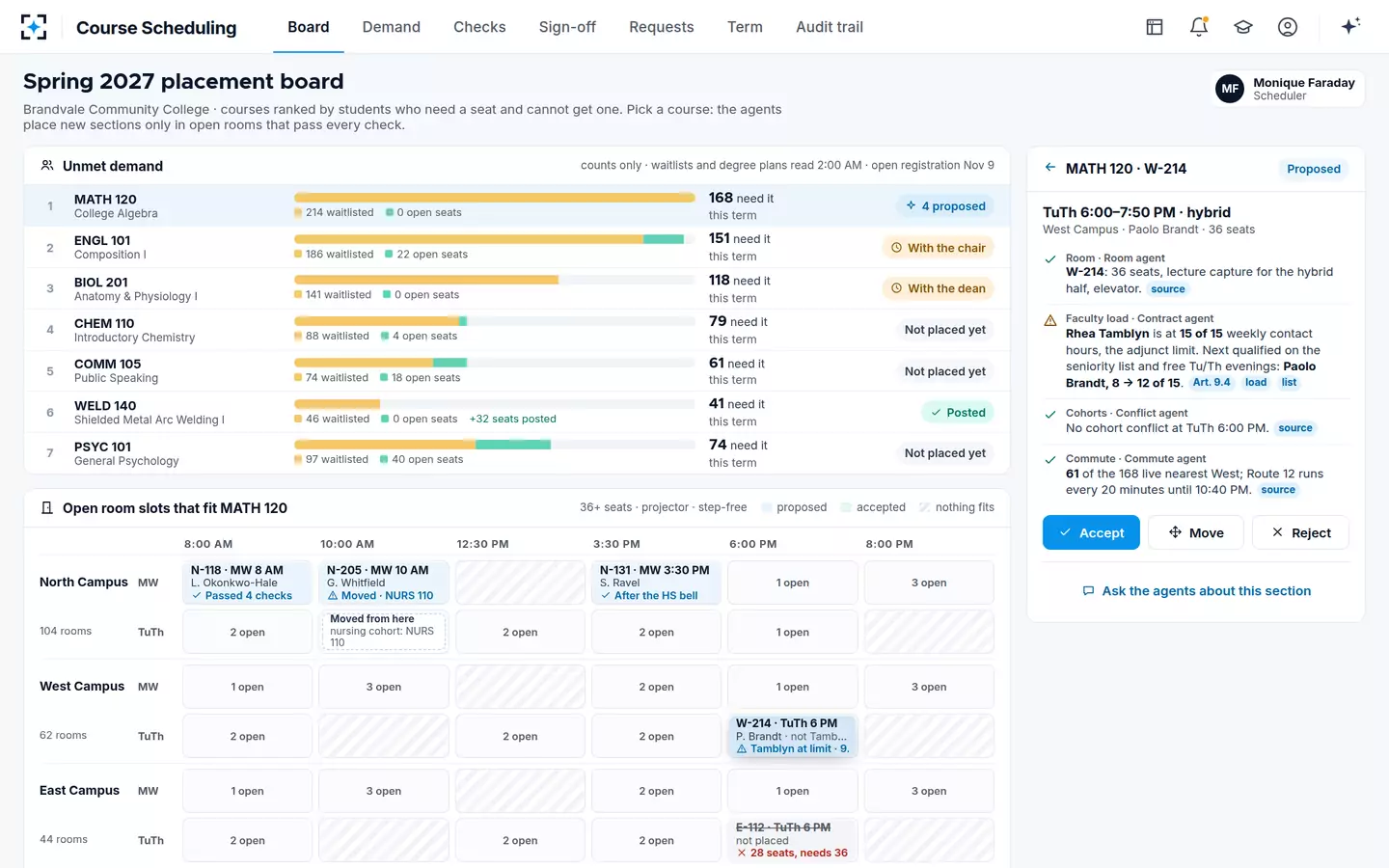Click the Posted status on WELD 140
The width and height of the screenshot is (1389, 868).
[957, 413]
